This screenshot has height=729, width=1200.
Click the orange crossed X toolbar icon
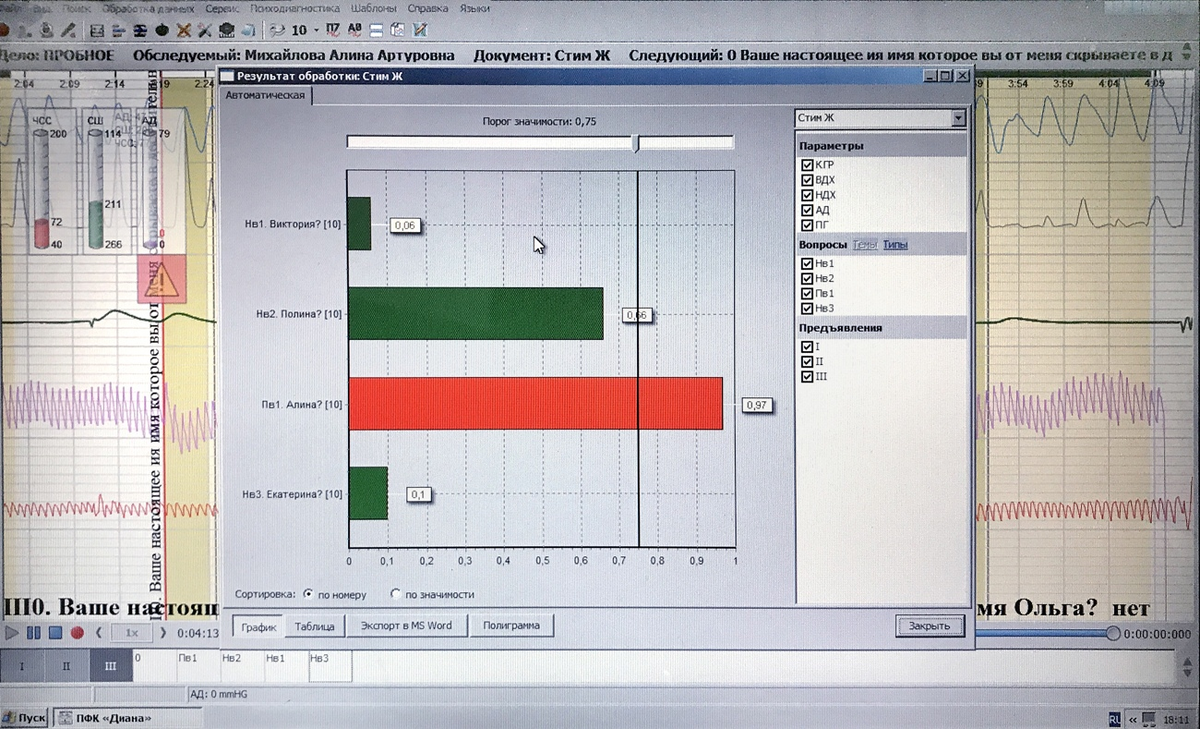pos(184,31)
